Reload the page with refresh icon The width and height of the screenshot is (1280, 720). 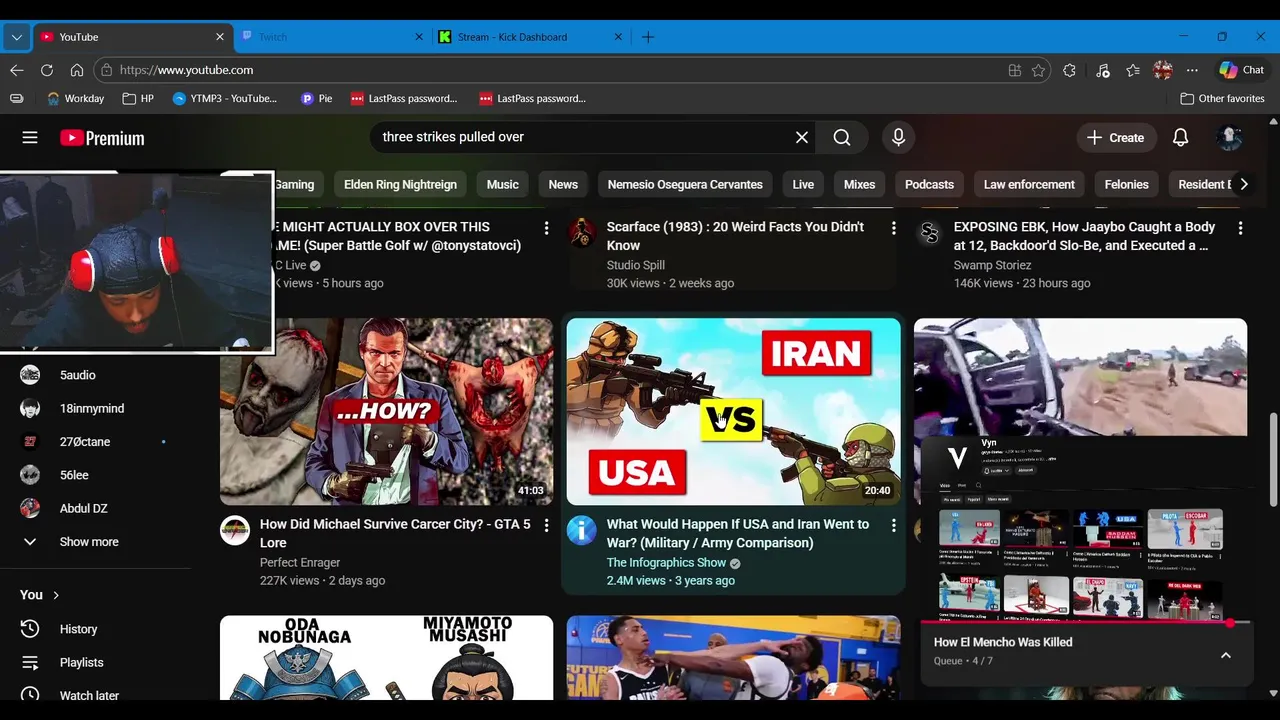point(46,70)
